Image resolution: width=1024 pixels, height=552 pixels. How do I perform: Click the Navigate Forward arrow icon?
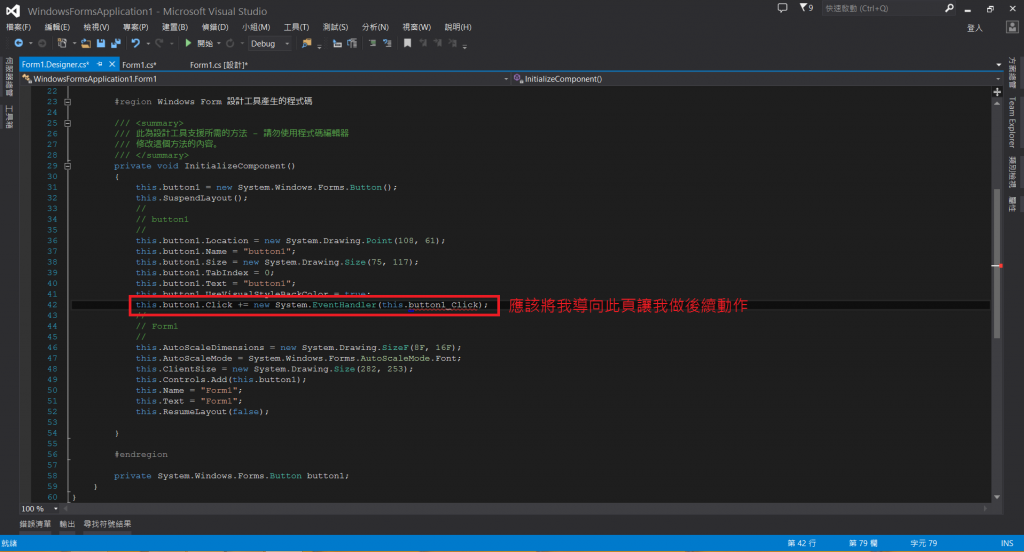(42, 43)
